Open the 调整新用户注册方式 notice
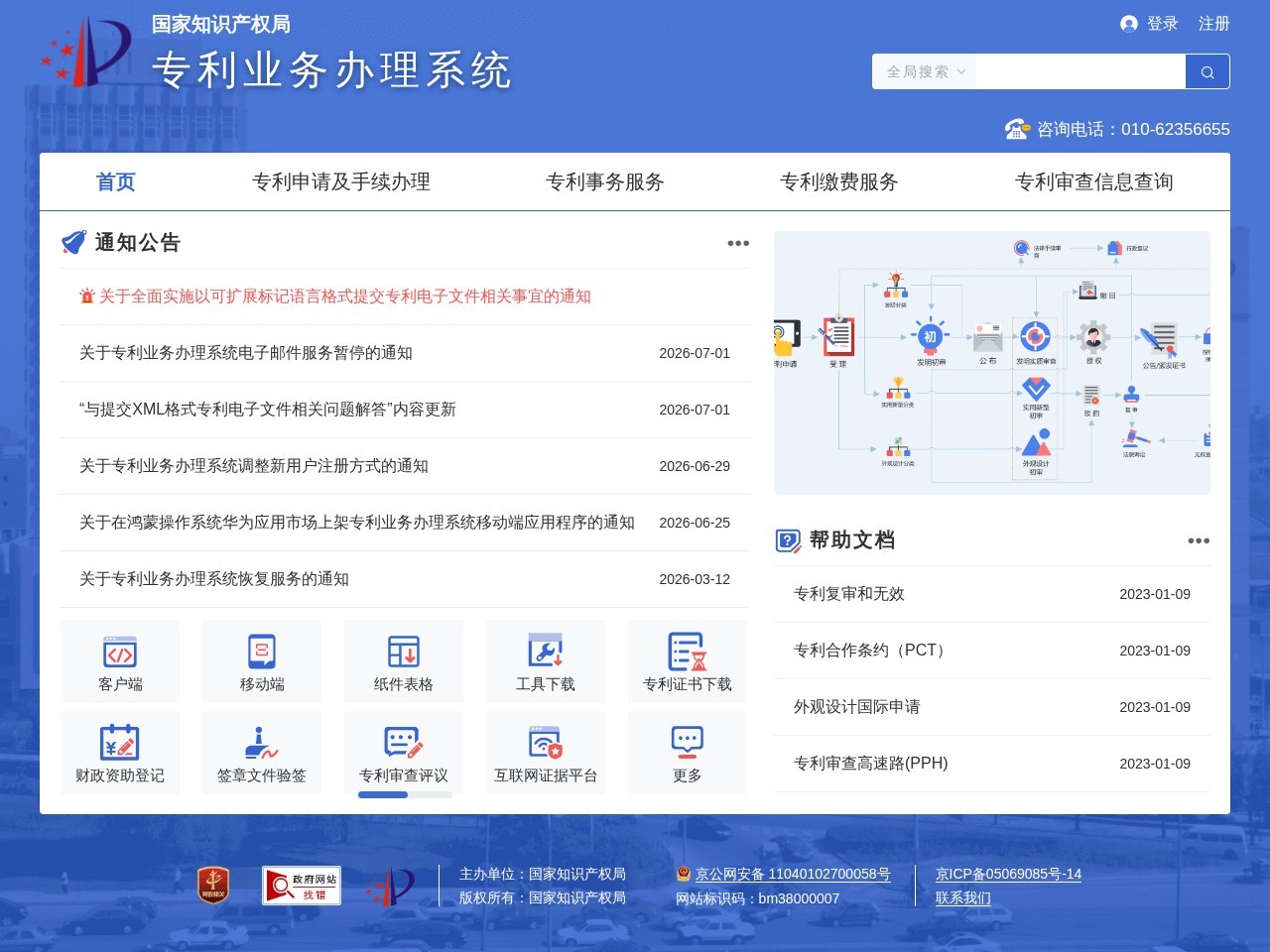Image resolution: width=1270 pixels, height=952 pixels. [x=254, y=466]
